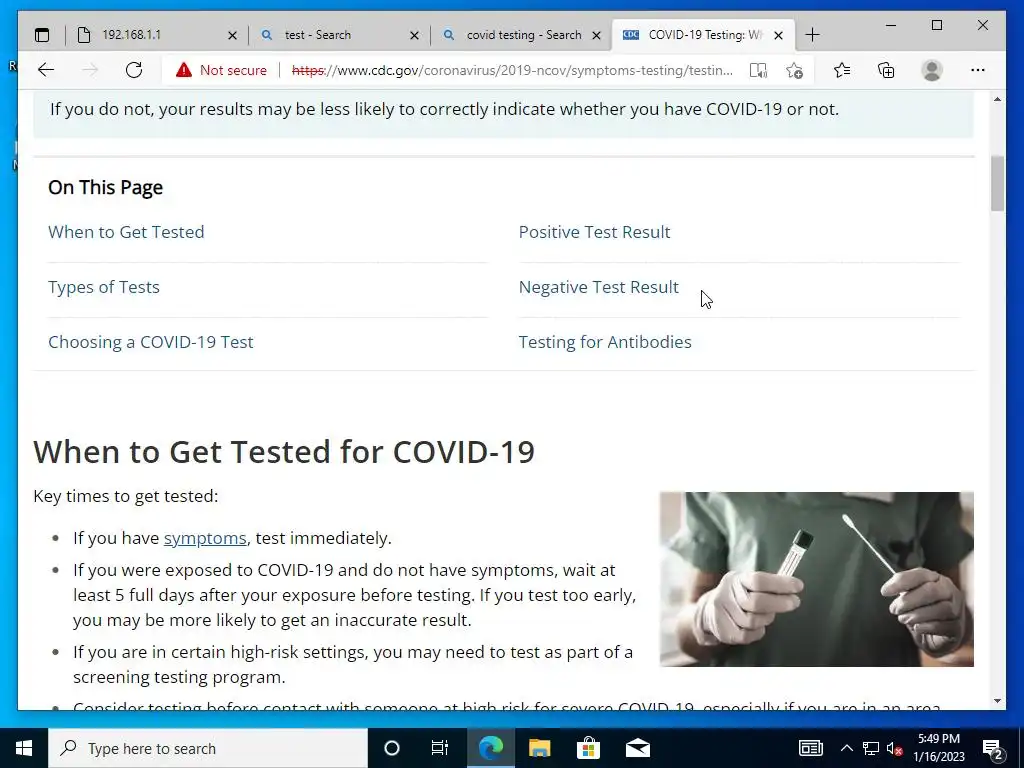This screenshot has height=768, width=1024.
Task: Open Microsoft Store from taskbar
Action: pyautogui.click(x=588, y=748)
